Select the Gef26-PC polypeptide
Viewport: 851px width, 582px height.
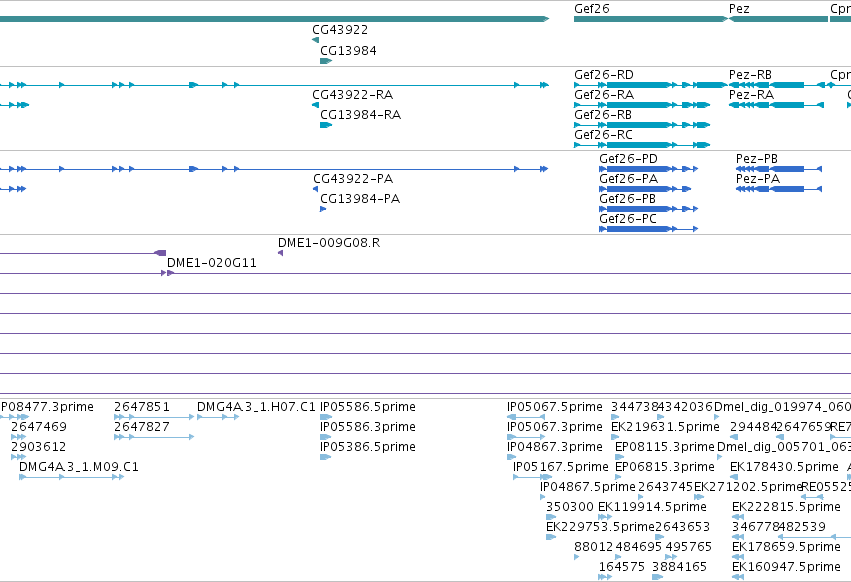pos(628,219)
